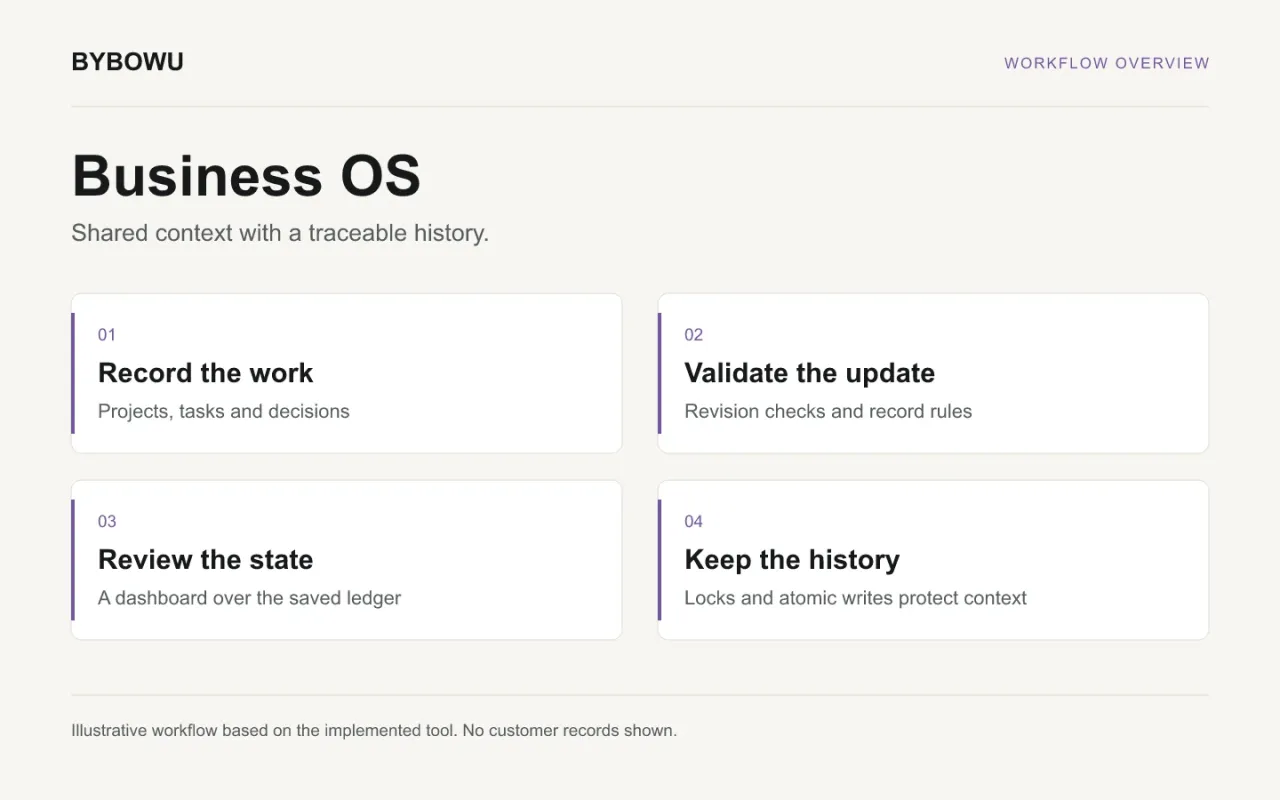This screenshot has height=800, width=1280.
Task: Click 'A dashboard over the saved ledger' text
Action: [x=250, y=598]
